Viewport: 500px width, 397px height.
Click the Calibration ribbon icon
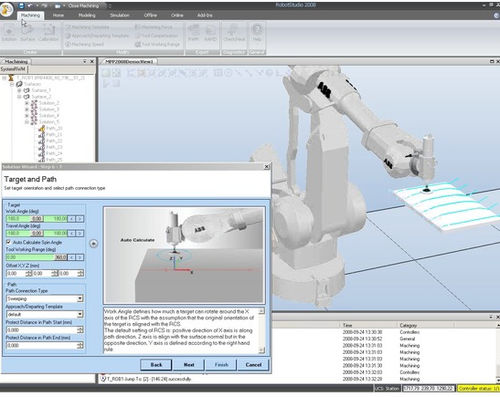click(48, 33)
